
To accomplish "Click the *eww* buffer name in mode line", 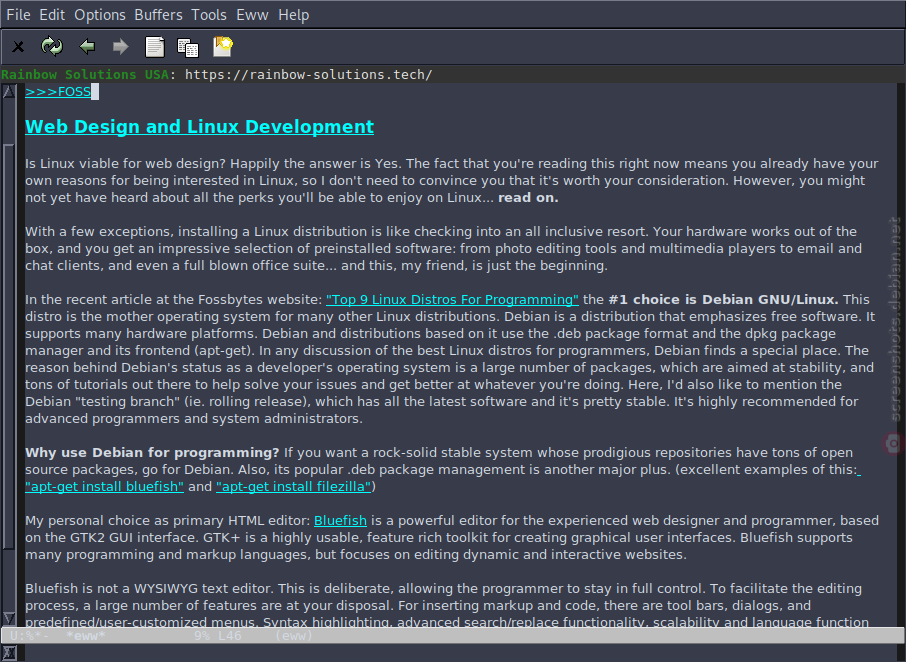I will click(86, 636).
